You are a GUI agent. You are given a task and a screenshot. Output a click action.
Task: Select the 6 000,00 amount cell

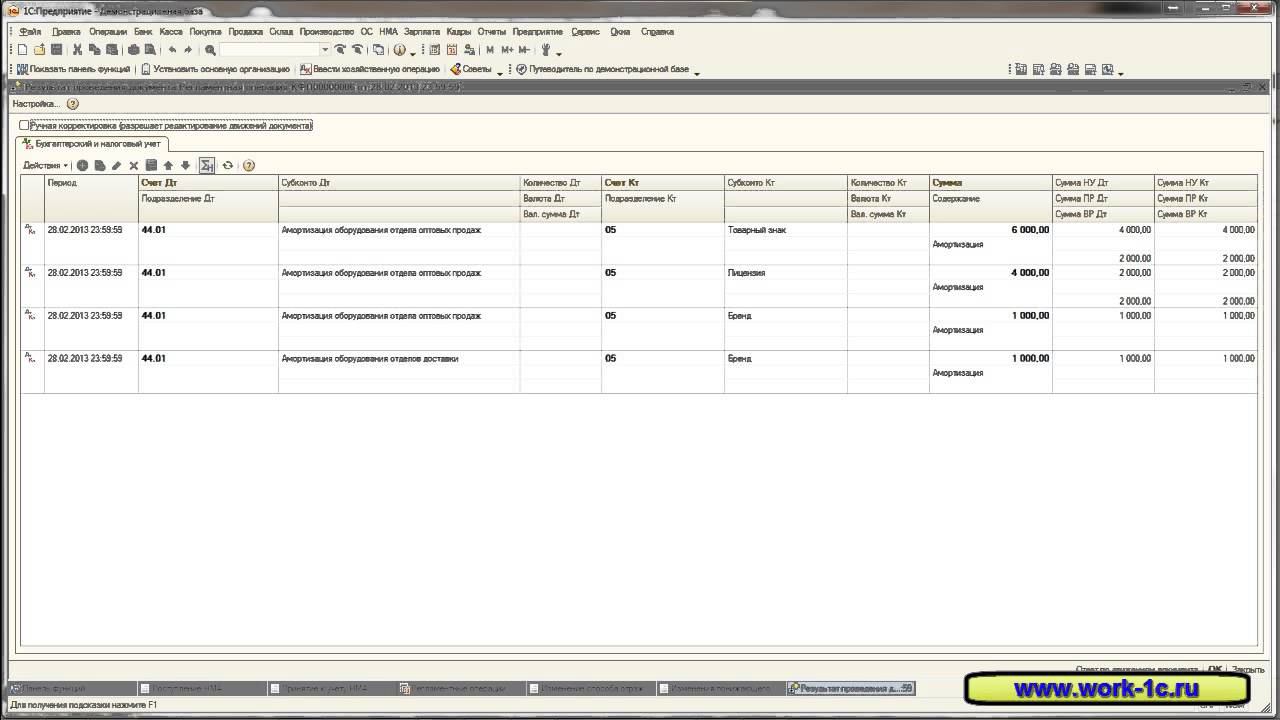(990, 230)
